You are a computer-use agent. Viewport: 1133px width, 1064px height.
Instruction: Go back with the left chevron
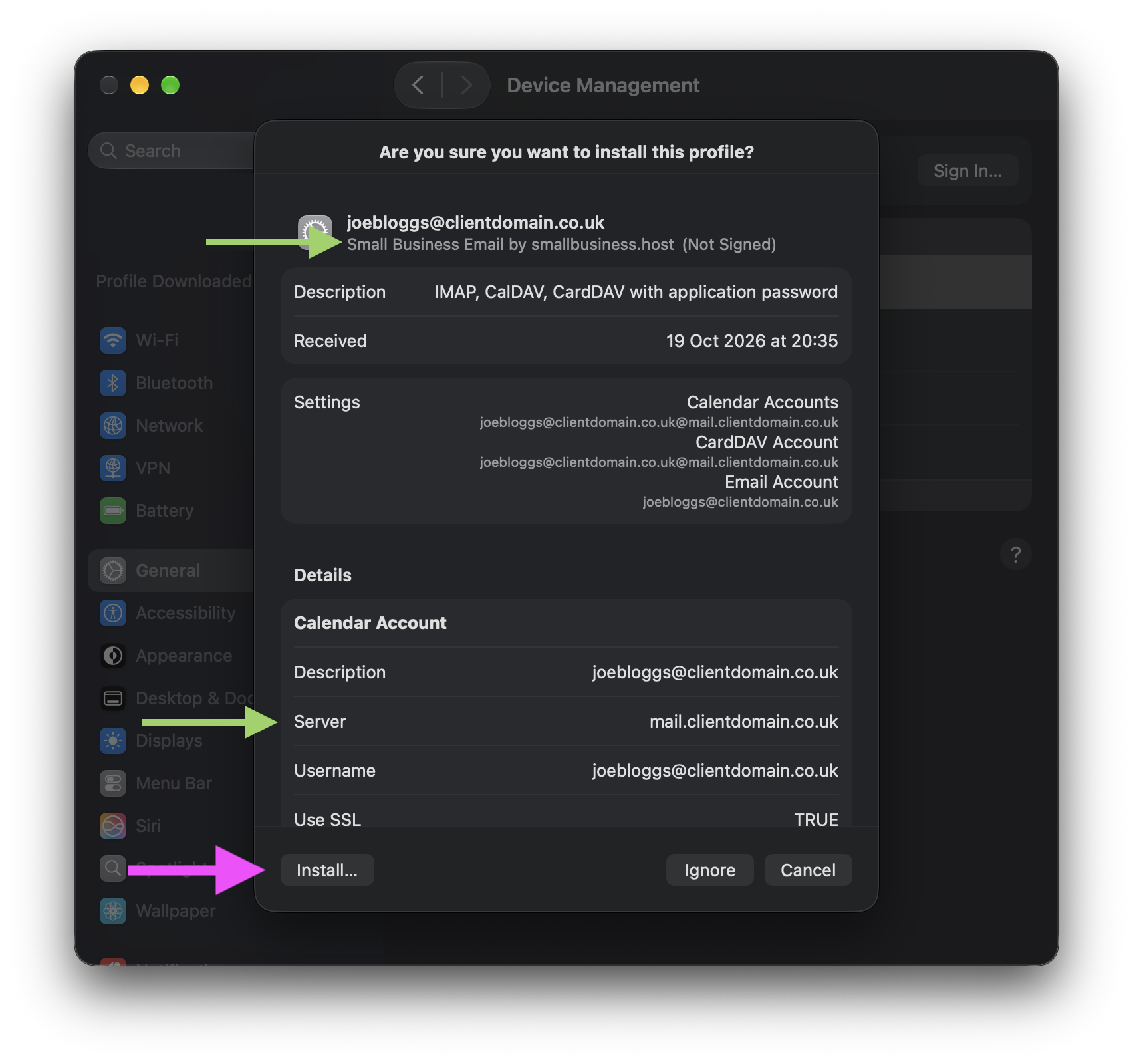point(418,85)
